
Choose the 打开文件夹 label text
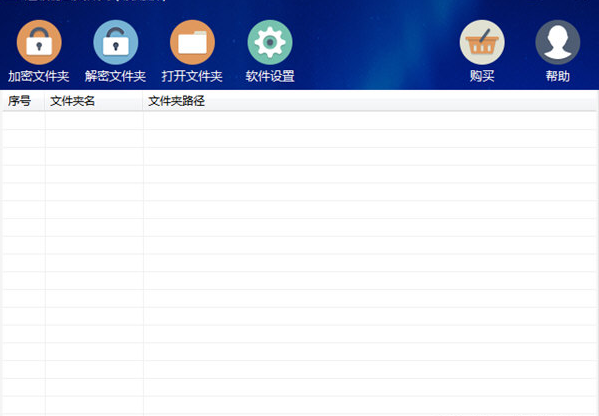tap(193, 76)
